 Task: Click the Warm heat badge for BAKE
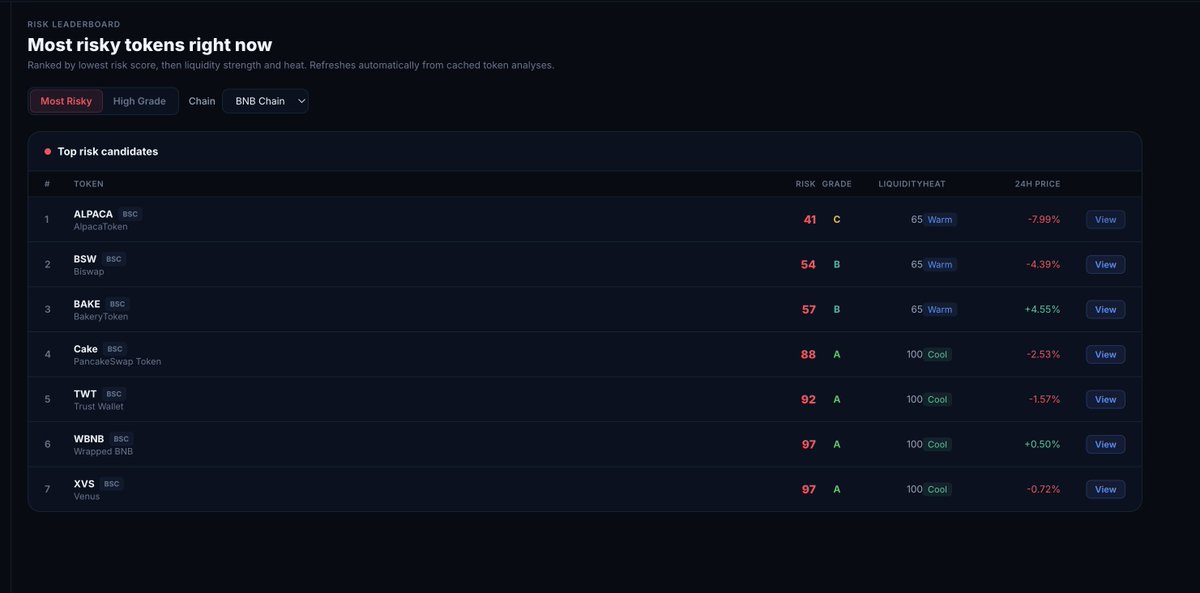click(x=940, y=310)
